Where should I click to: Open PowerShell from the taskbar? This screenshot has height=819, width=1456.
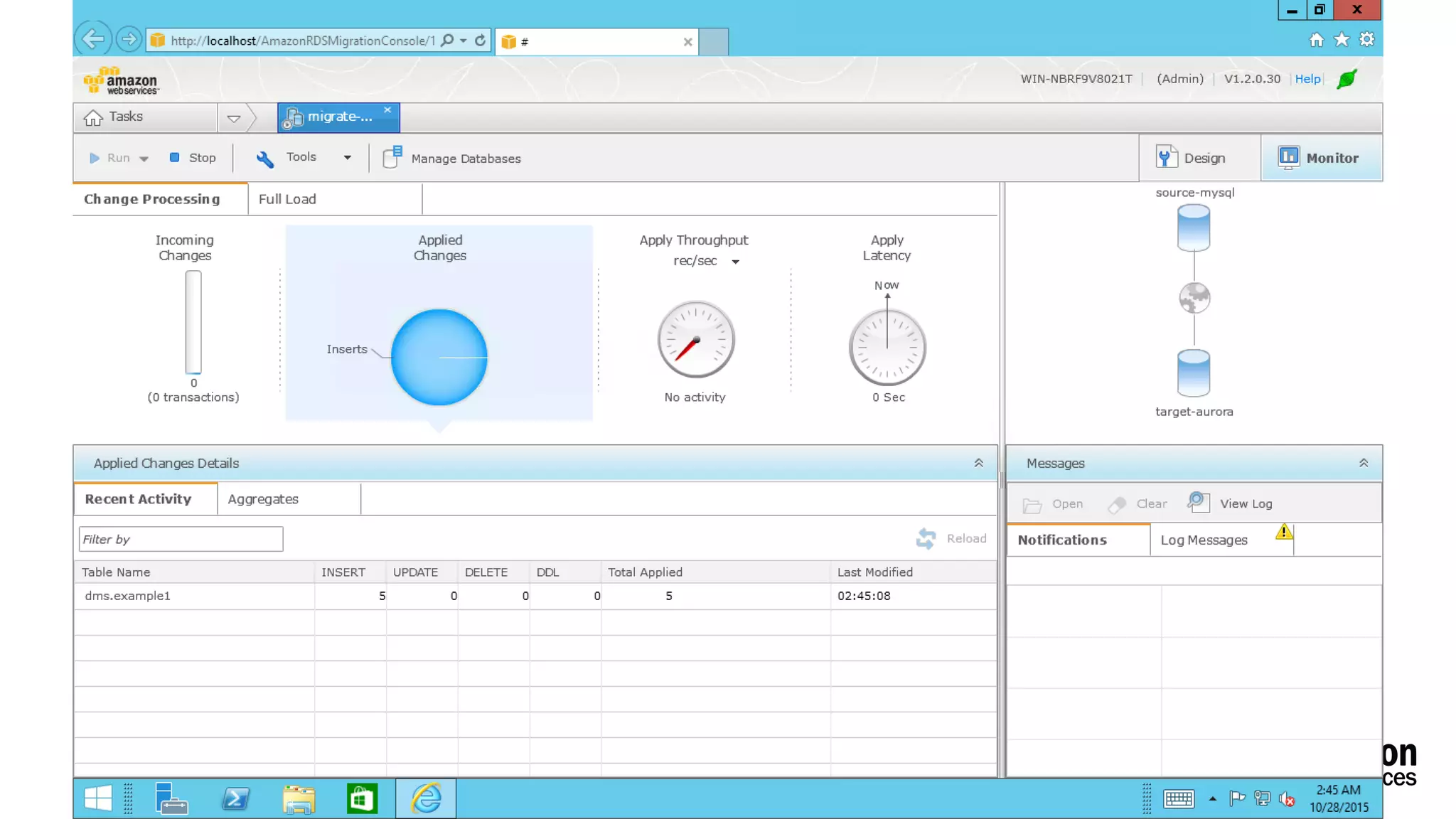tap(235, 798)
